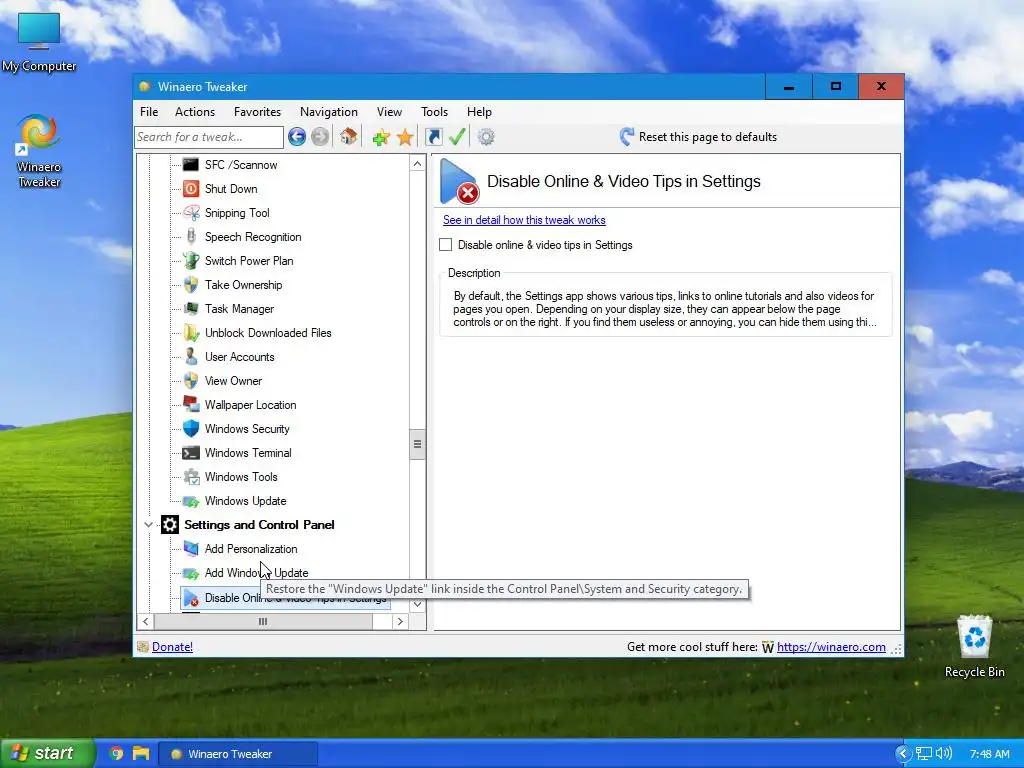Open the https://winaero.com link
This screenshot has height=768, width=1024.
(831, 647)
